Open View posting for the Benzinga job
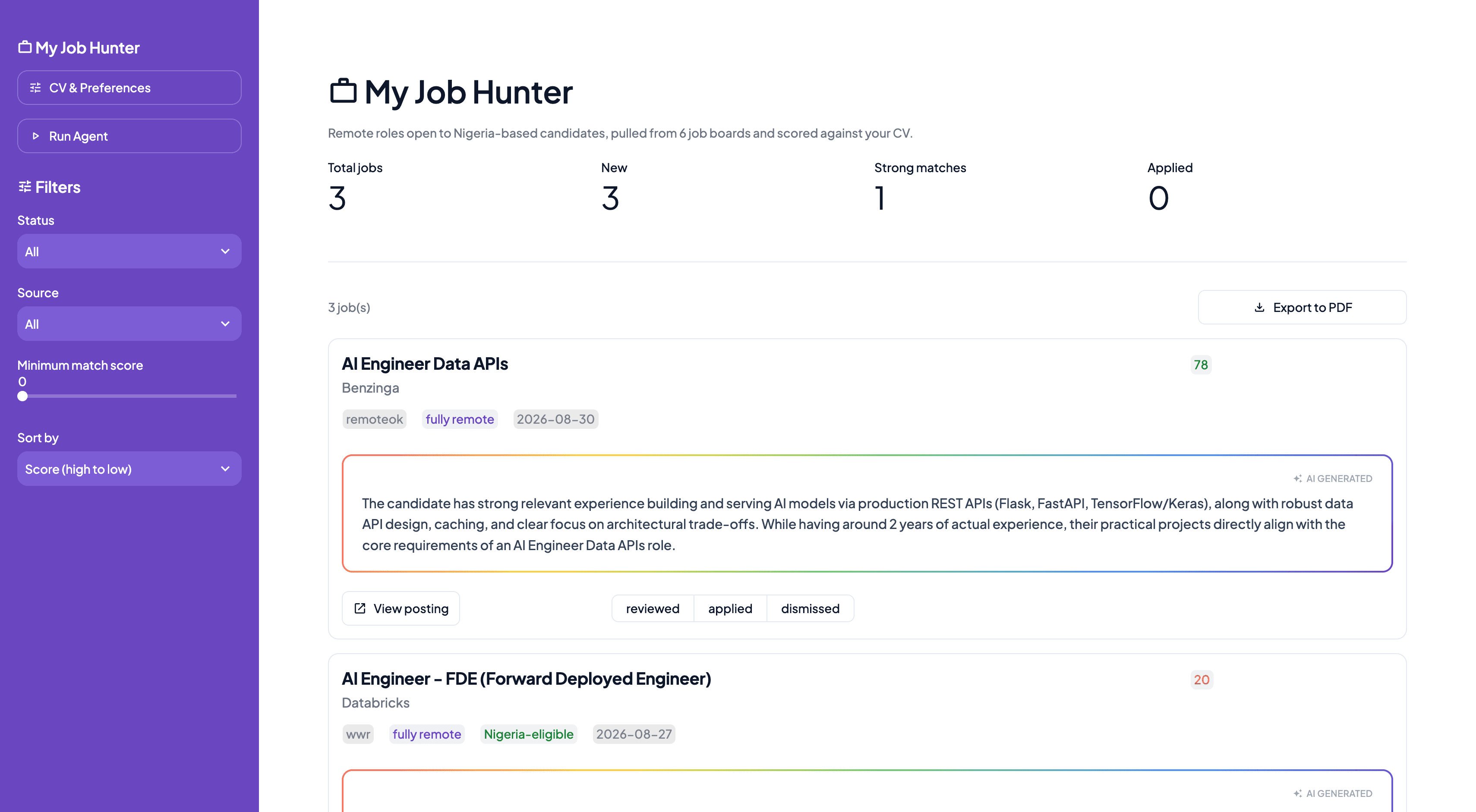The image size is (1476, 812). (401, 608)
